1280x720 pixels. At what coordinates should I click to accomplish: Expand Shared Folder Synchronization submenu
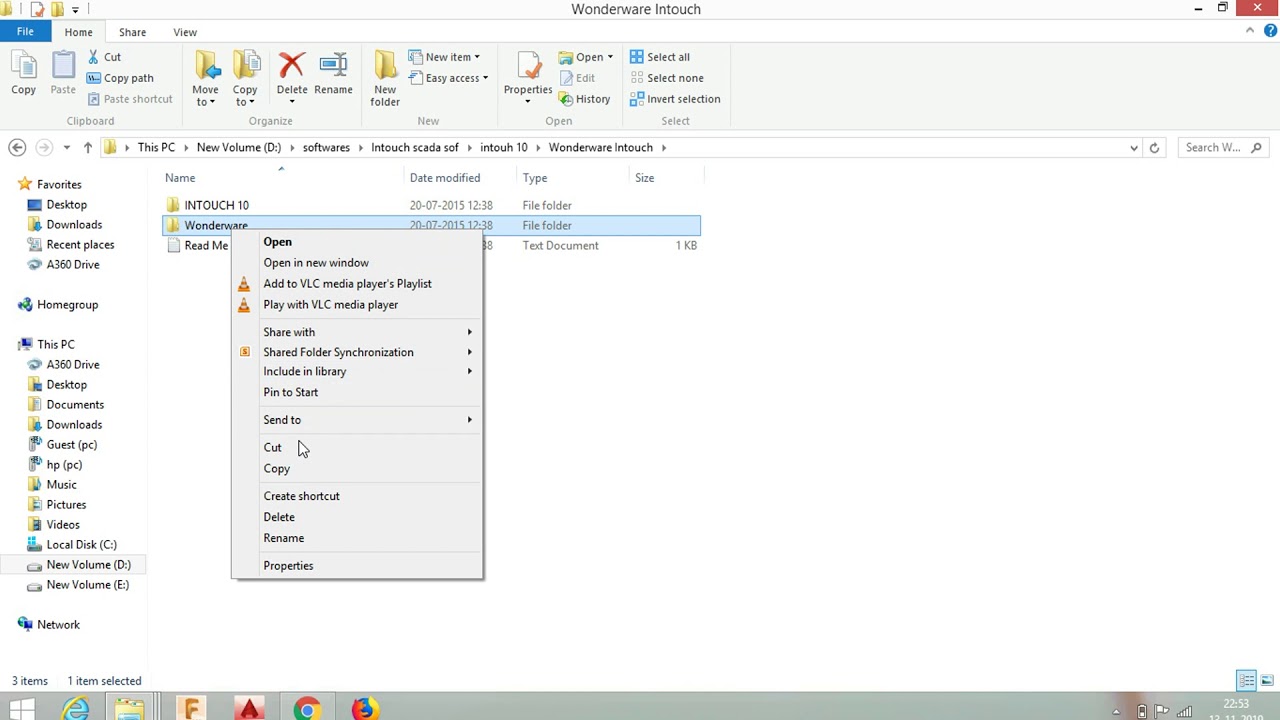[x=357, y=352]
